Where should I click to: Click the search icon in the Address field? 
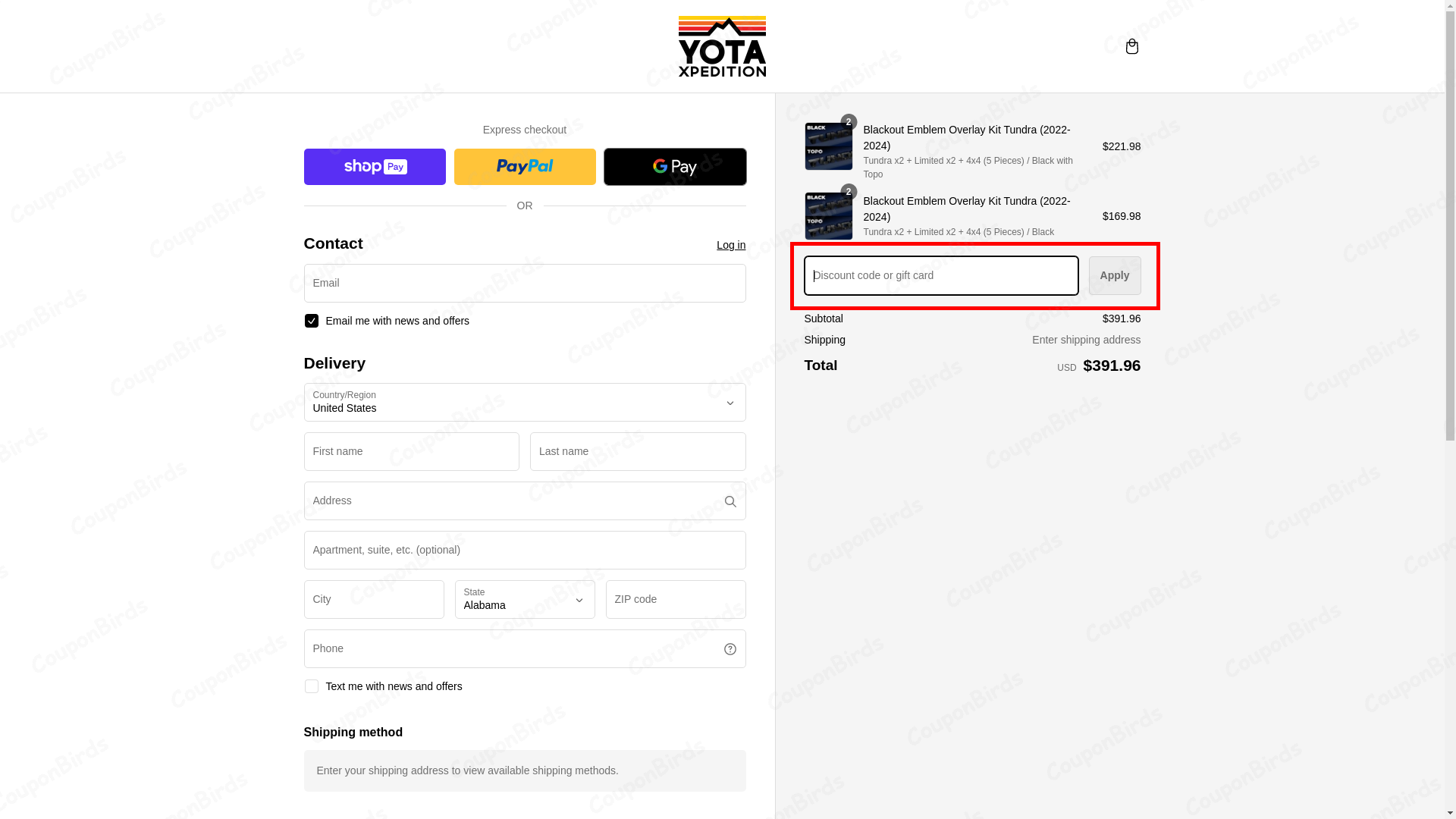click(730, 500)
